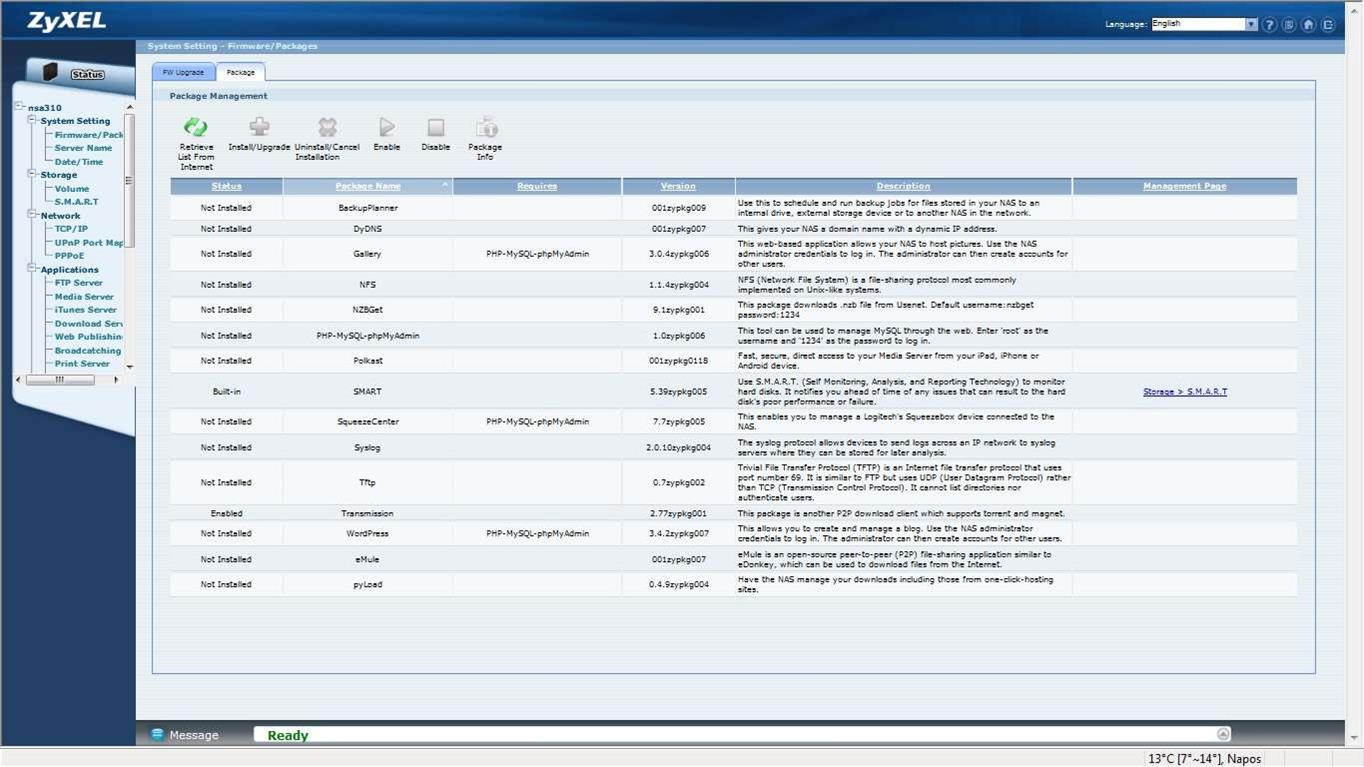Open Print Server tree item
Image resolution: width=1364 pixels, height=767 pixels.
point(82,364)
